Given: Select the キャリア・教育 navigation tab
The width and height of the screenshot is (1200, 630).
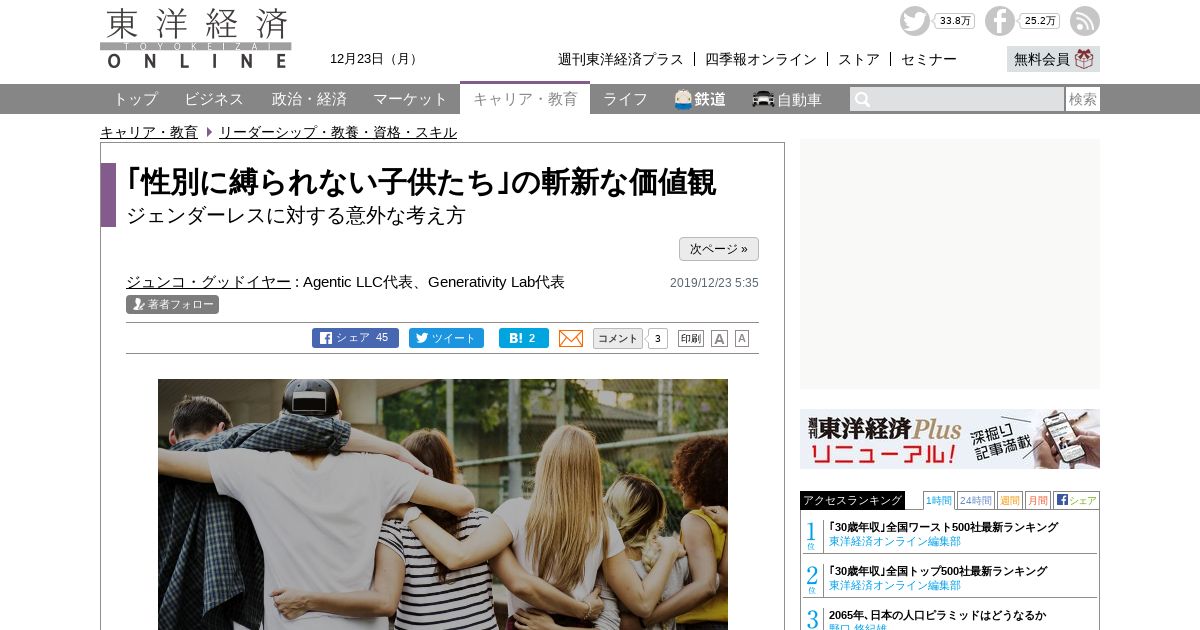Looking at the screenshot, I should pos(525,98).
